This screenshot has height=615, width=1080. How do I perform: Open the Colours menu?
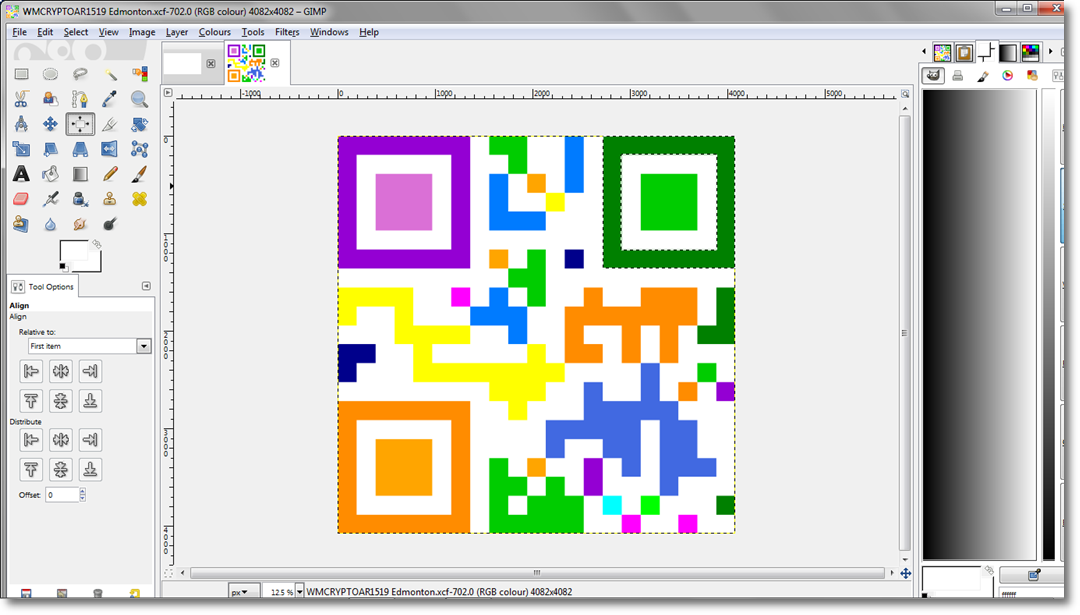click(214, 32)
